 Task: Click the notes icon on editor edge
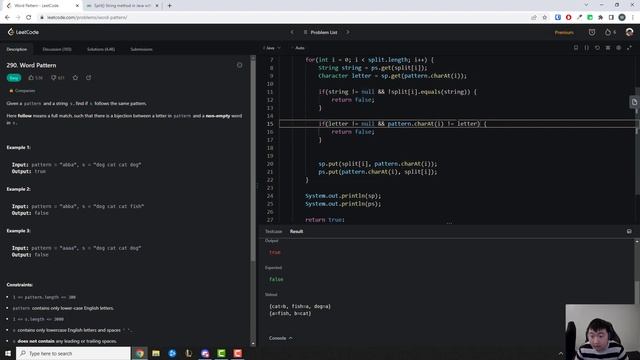tap(634, 102)
